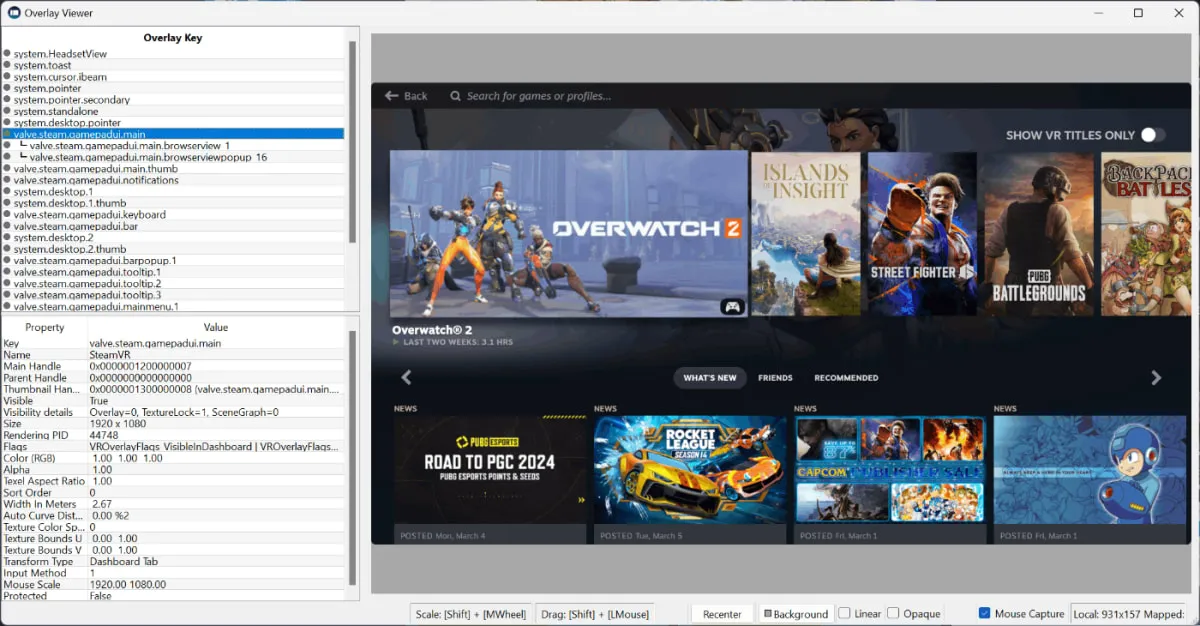1200x626 pixels.
Task: Select valve.steam.gamepadui.main.browserviewpopup 16 tree entry
Action: [147, 157]
